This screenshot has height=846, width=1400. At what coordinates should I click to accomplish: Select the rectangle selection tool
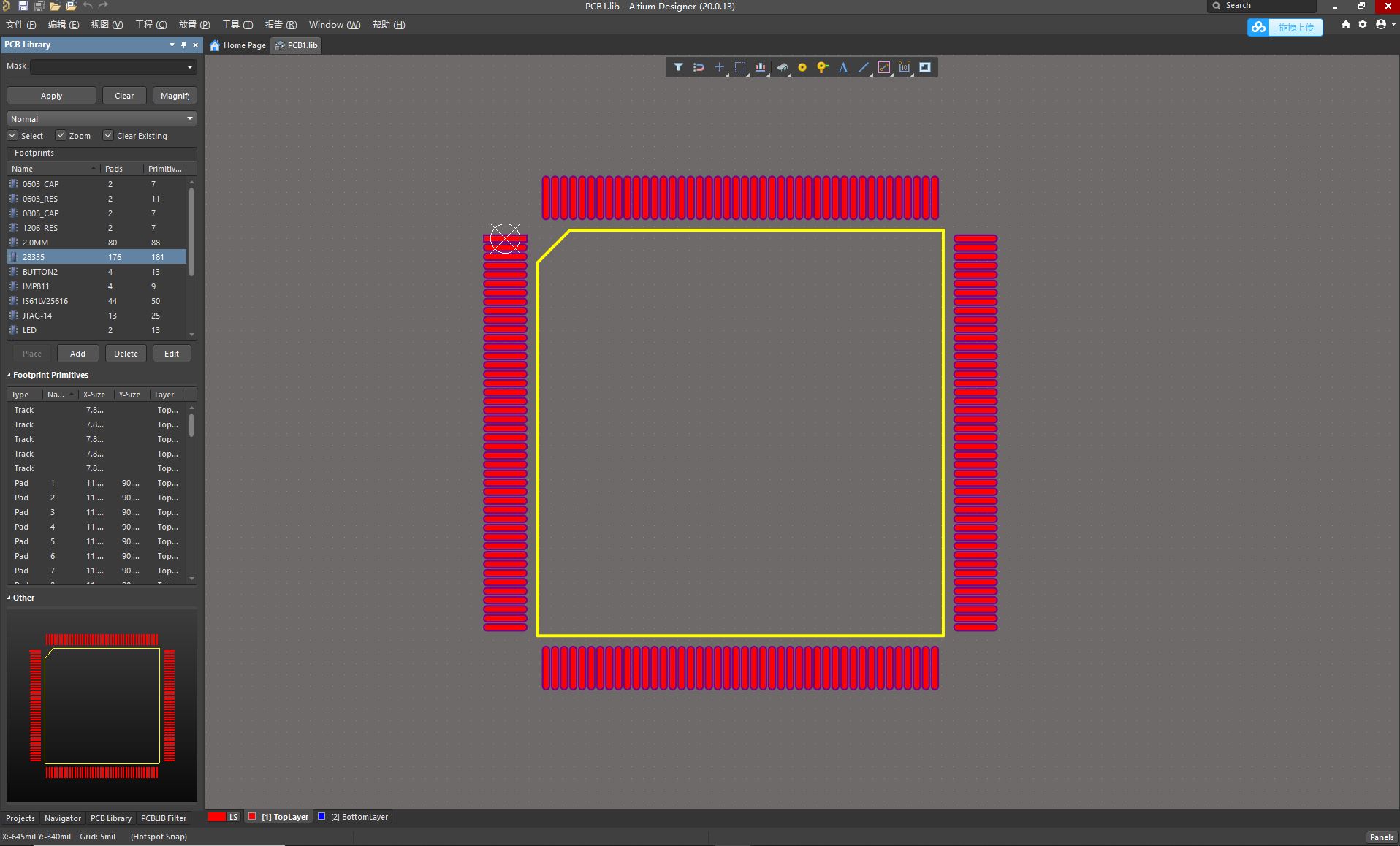(x=739, y=67)
